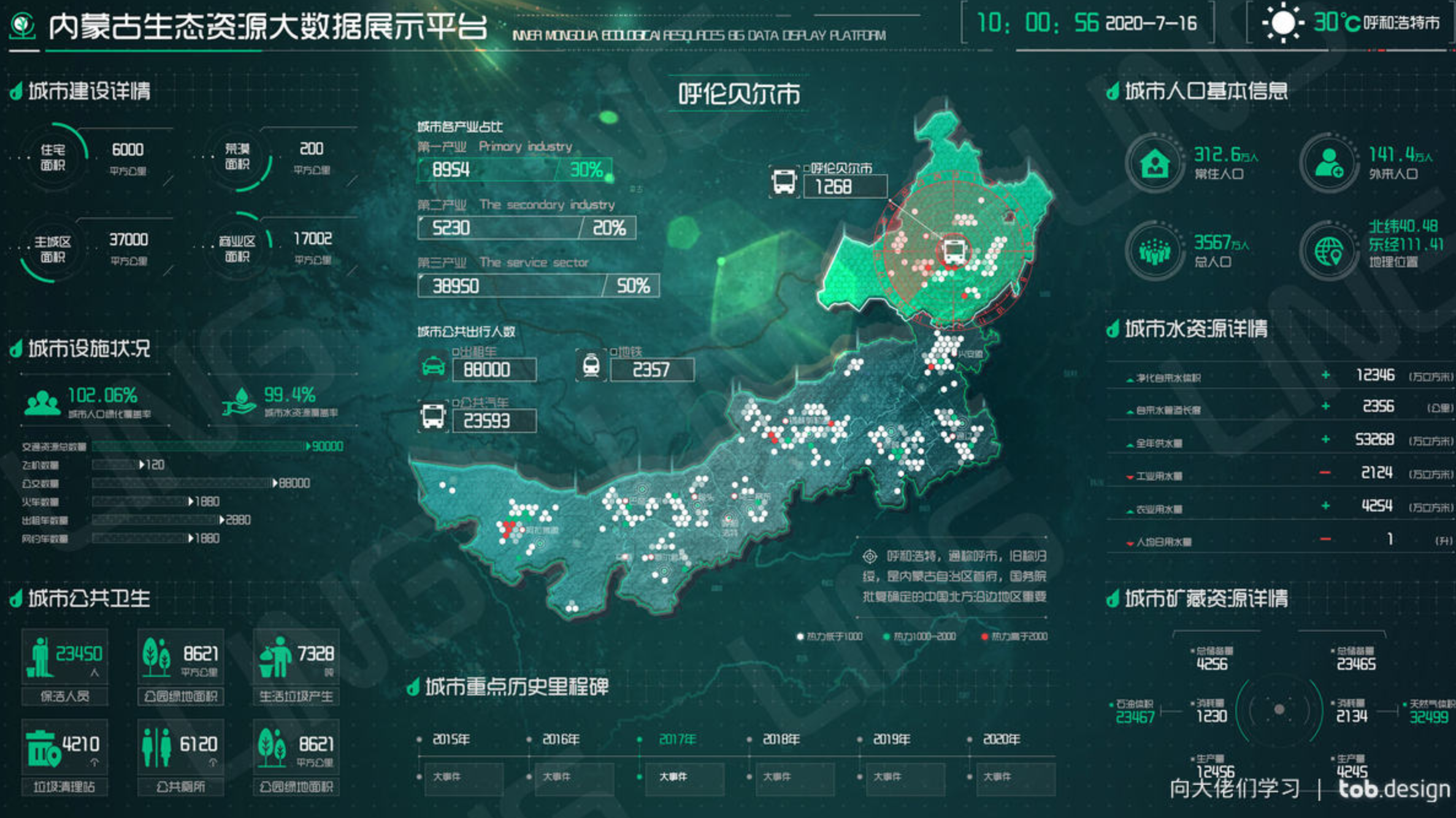Click the platform leaf logo icon
Image resolution: width=1456 pixels, height=818 pixels.
point(23,26)
